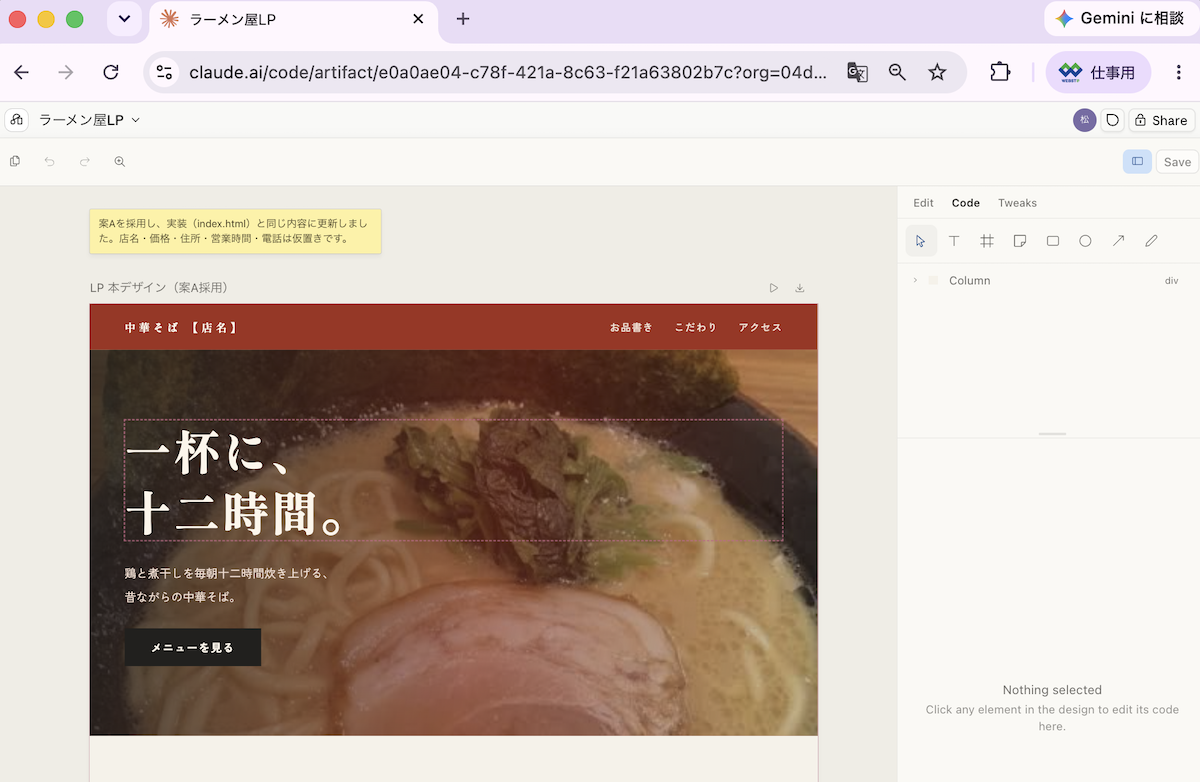Switch to the Code tab
This screenshot has width=1200, height=782.
(966, 203)
